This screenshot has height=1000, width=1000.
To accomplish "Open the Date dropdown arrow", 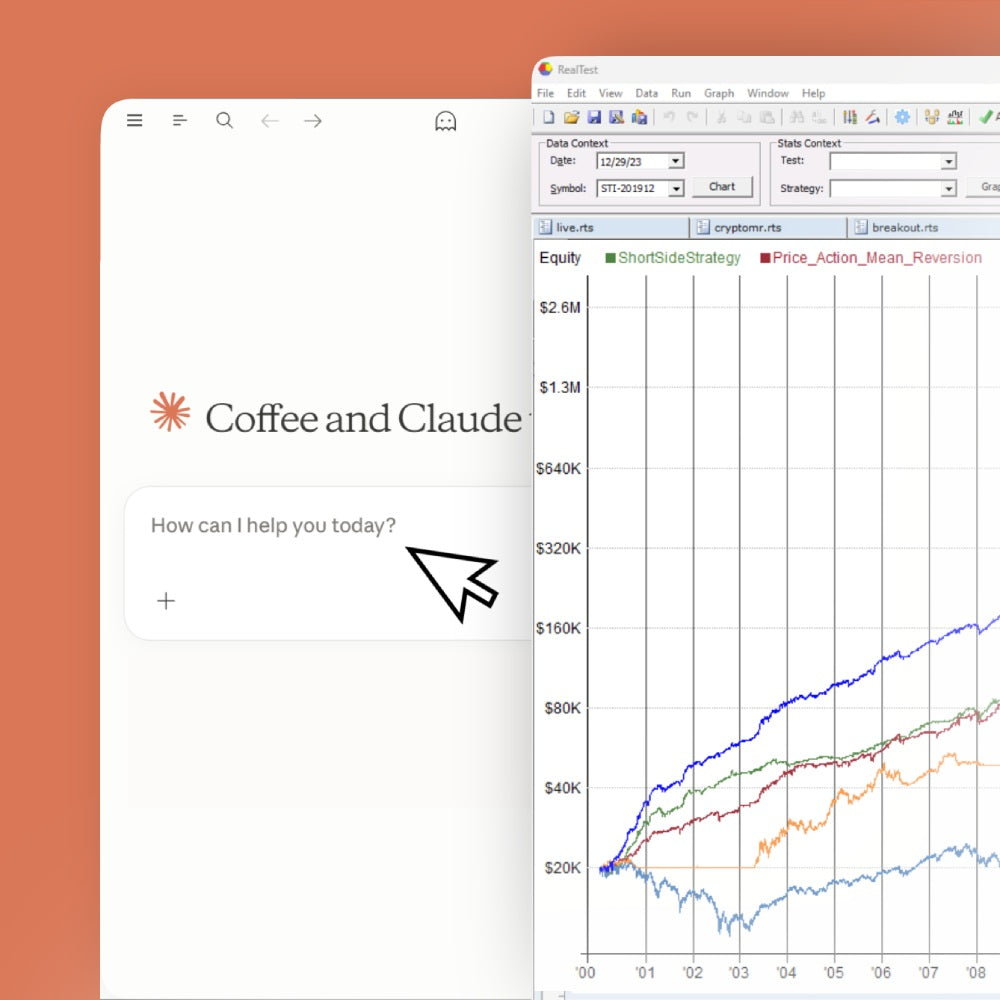I will tap(675, 161).
